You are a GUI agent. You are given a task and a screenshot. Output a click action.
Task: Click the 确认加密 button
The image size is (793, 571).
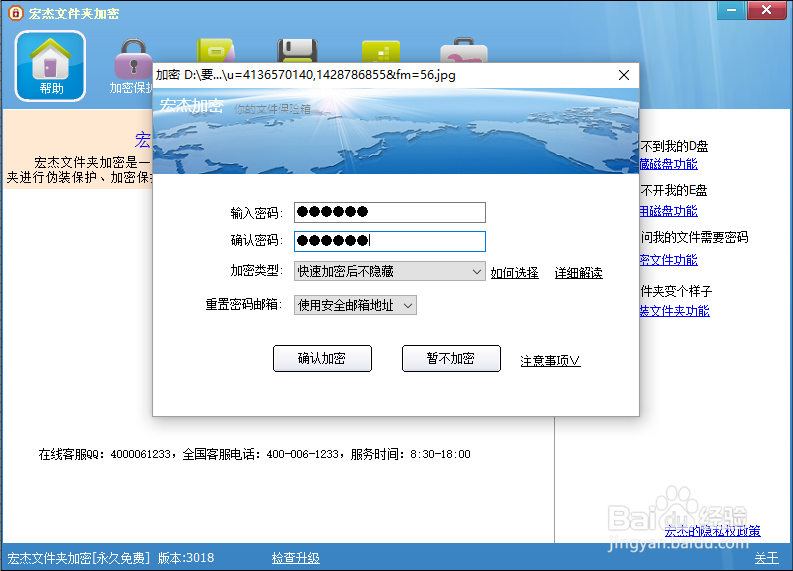(322, 359)
